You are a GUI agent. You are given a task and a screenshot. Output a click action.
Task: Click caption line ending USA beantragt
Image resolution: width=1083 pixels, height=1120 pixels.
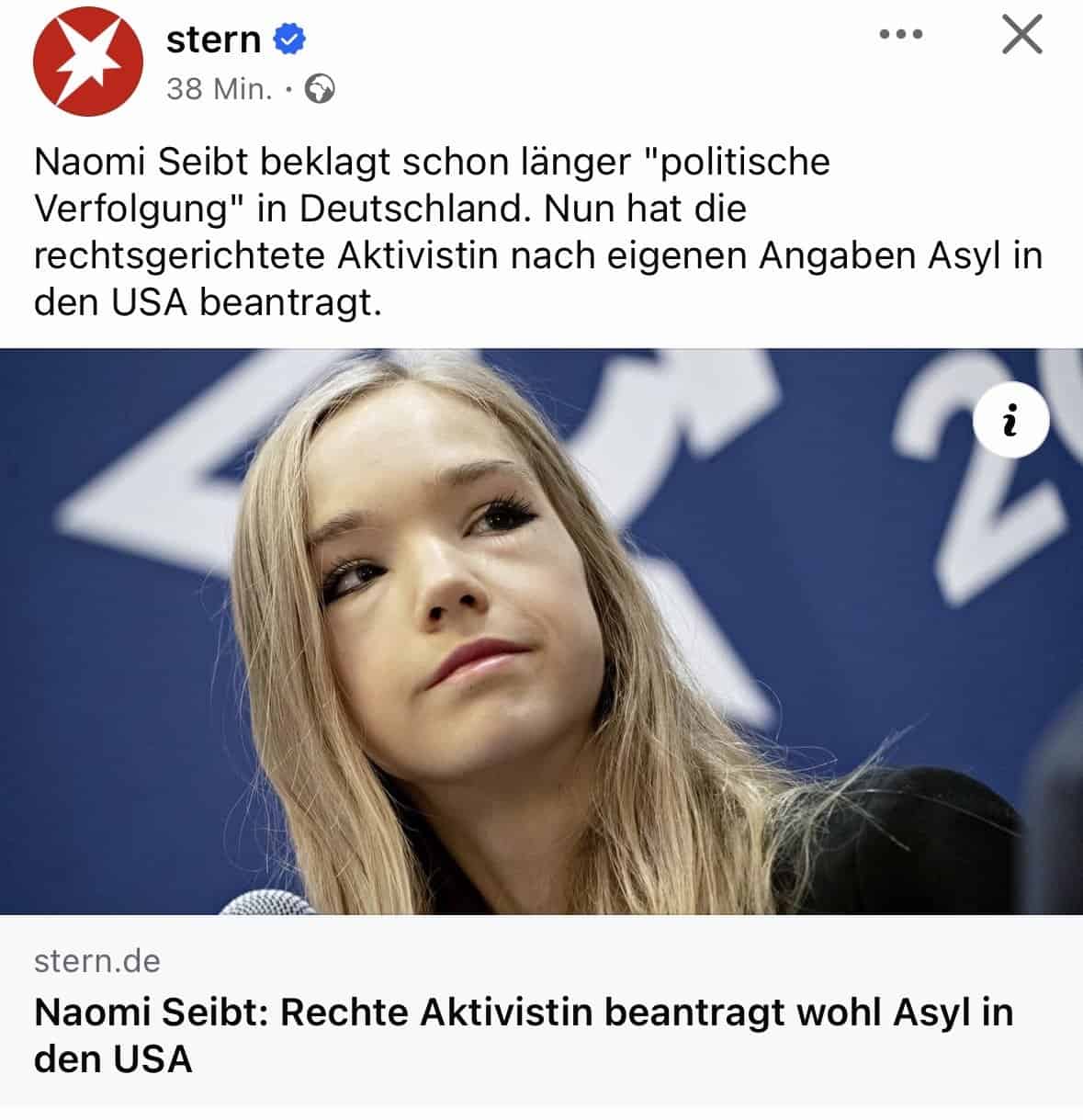208,302
